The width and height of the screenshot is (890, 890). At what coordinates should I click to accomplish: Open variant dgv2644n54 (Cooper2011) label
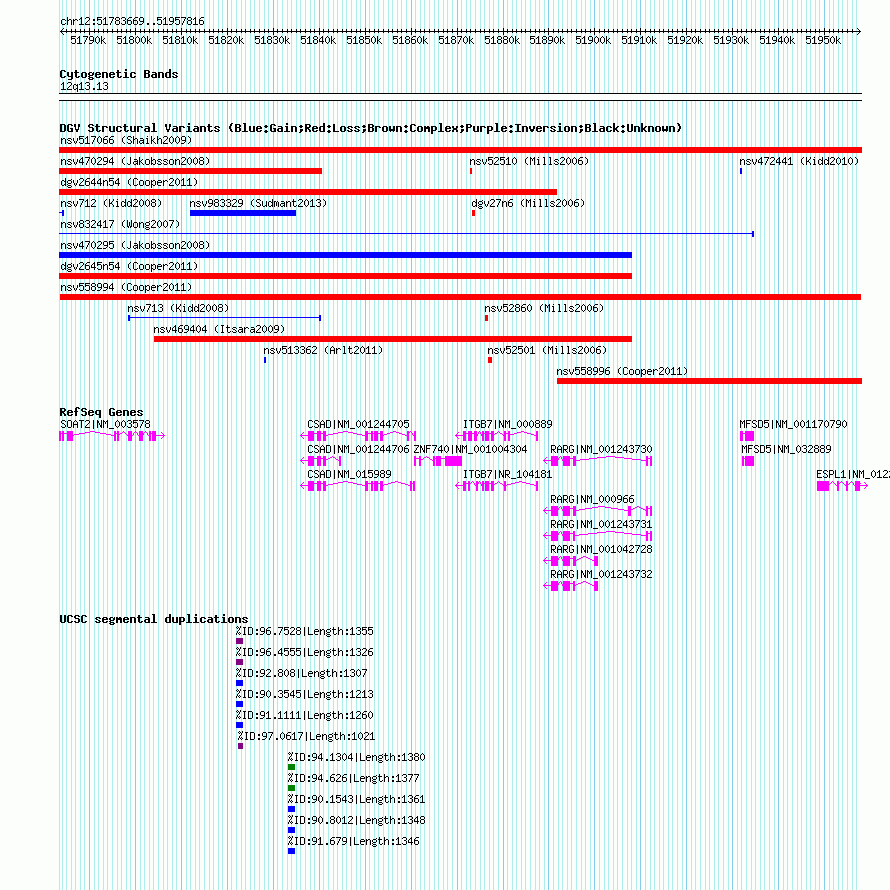point(129,182)
